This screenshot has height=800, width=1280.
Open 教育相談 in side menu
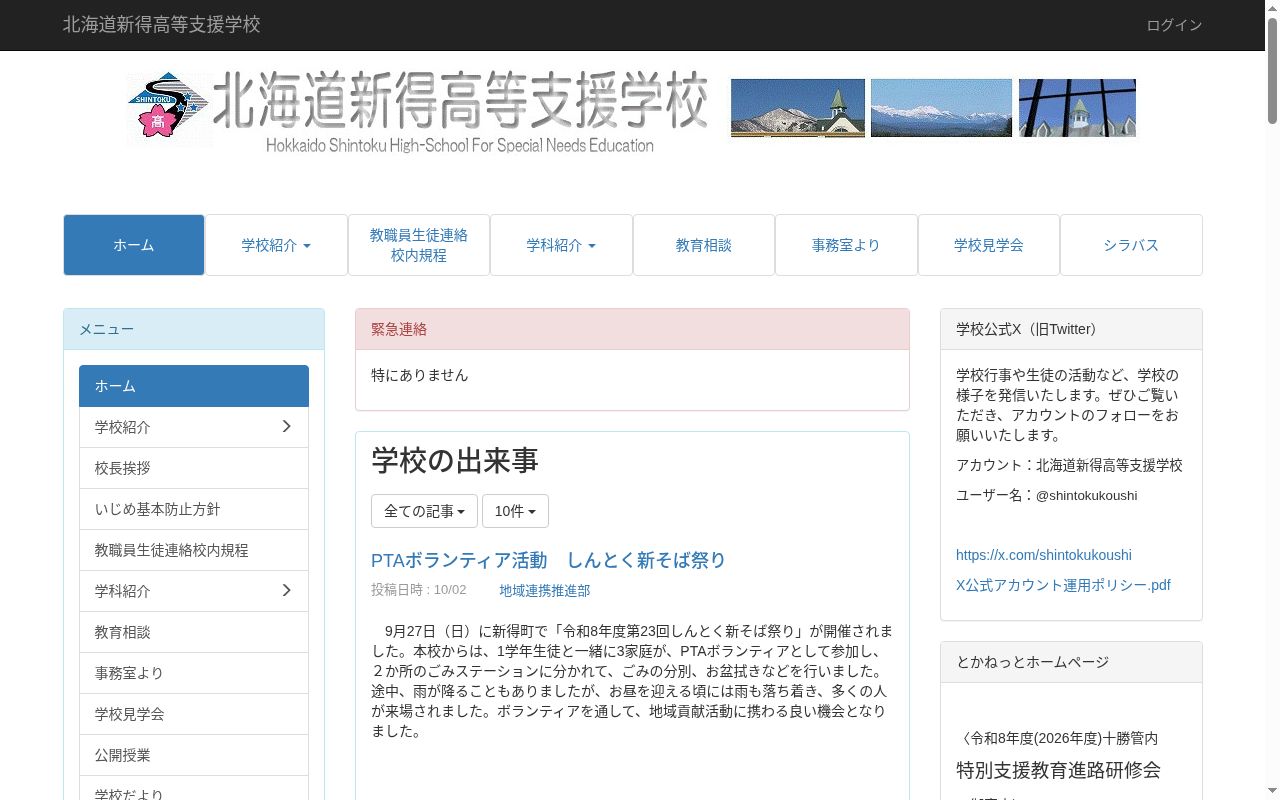pos(194,632)
